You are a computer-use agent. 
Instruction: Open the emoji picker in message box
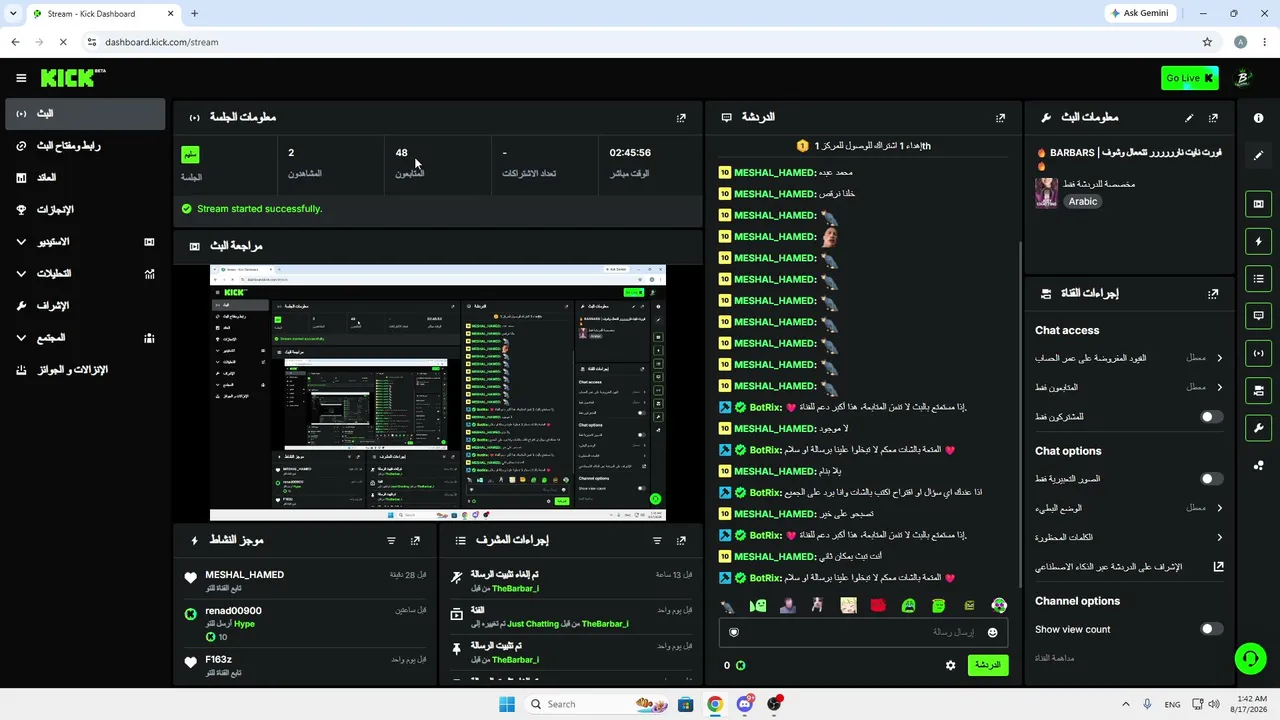tap(992, 632)
